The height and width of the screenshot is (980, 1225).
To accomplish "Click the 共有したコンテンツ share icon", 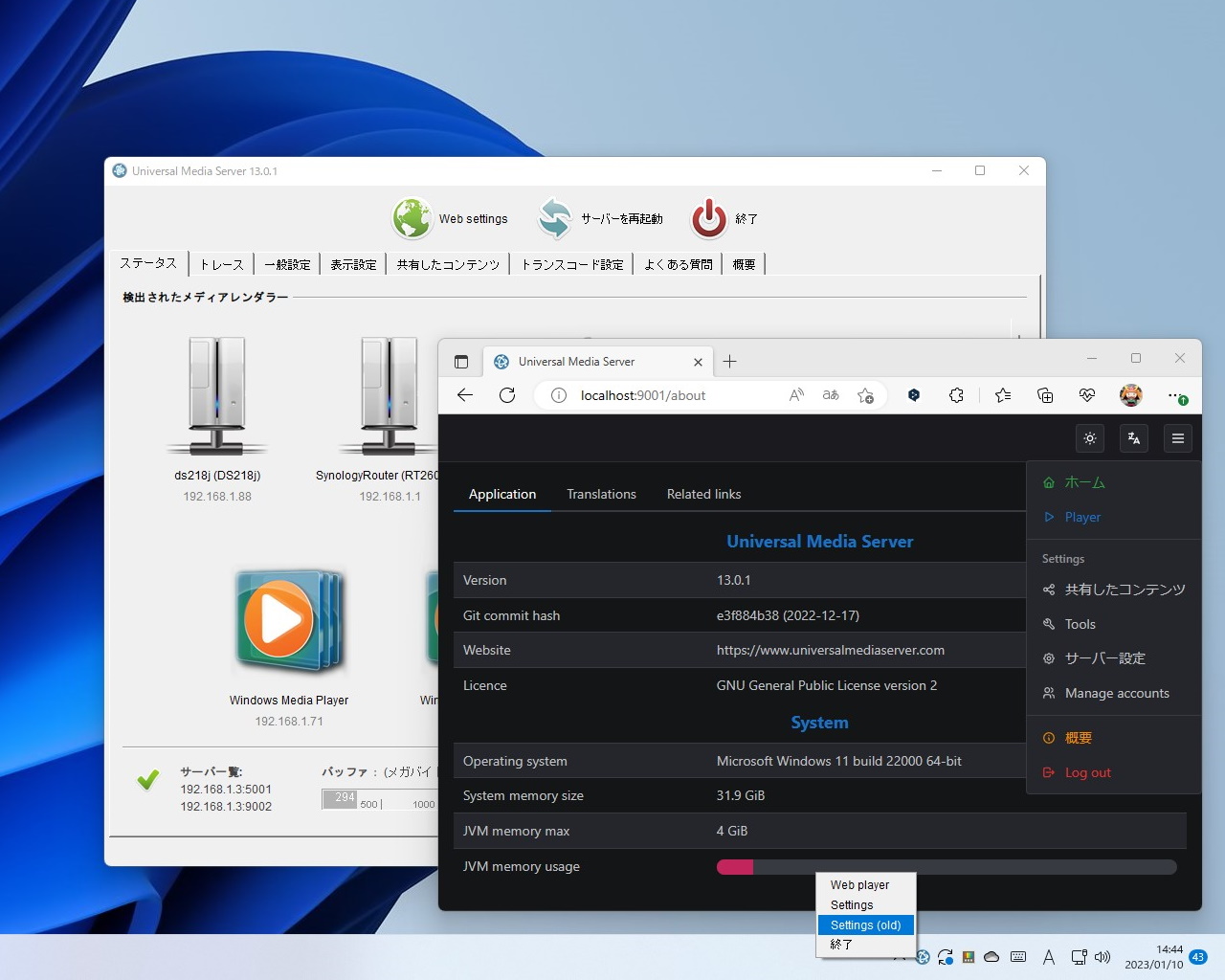I will pos(1048,590).
